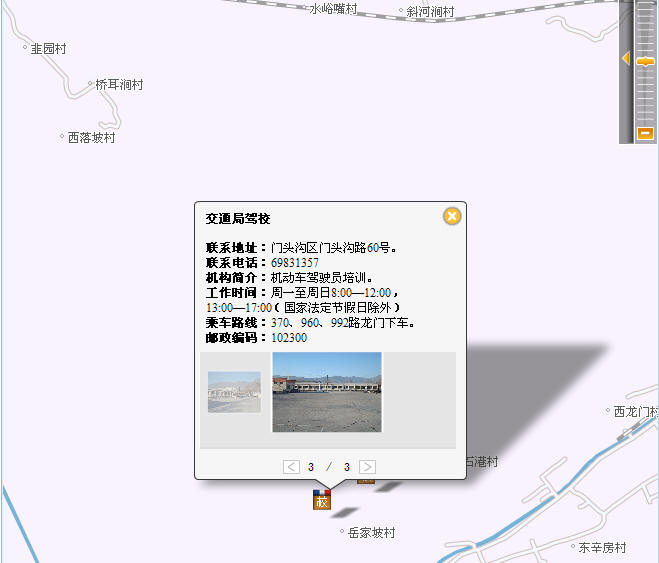Collapse zoom panel with the left arrow
Image resolution: width=659 pixels, height=563 pixels.
coord(626,58)
